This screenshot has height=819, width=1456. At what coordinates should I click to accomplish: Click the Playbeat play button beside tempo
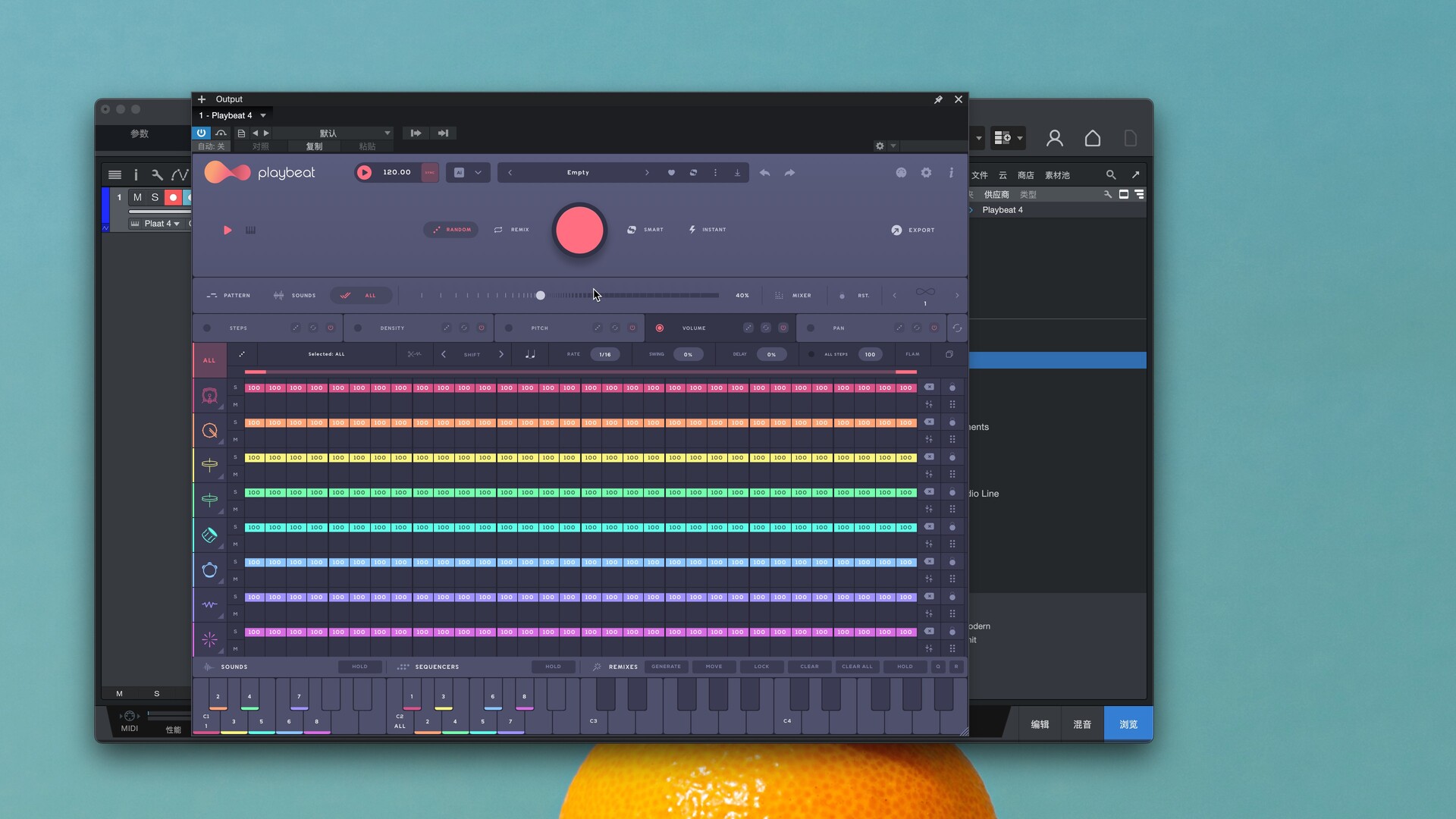364,173
